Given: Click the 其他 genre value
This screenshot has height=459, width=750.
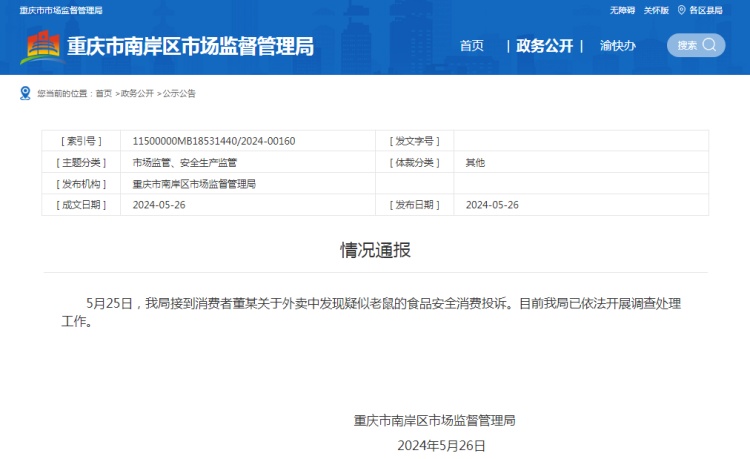Looking at the screenshot, I should coord(475,163).
